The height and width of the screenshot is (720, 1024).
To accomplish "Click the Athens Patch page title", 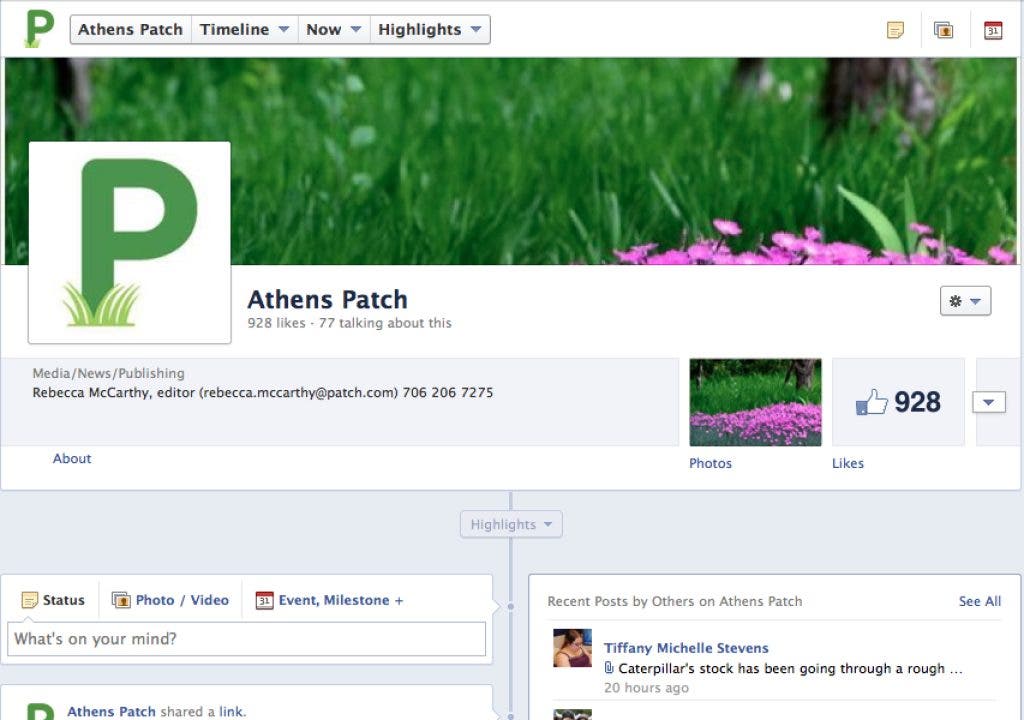I will [327, 299].
